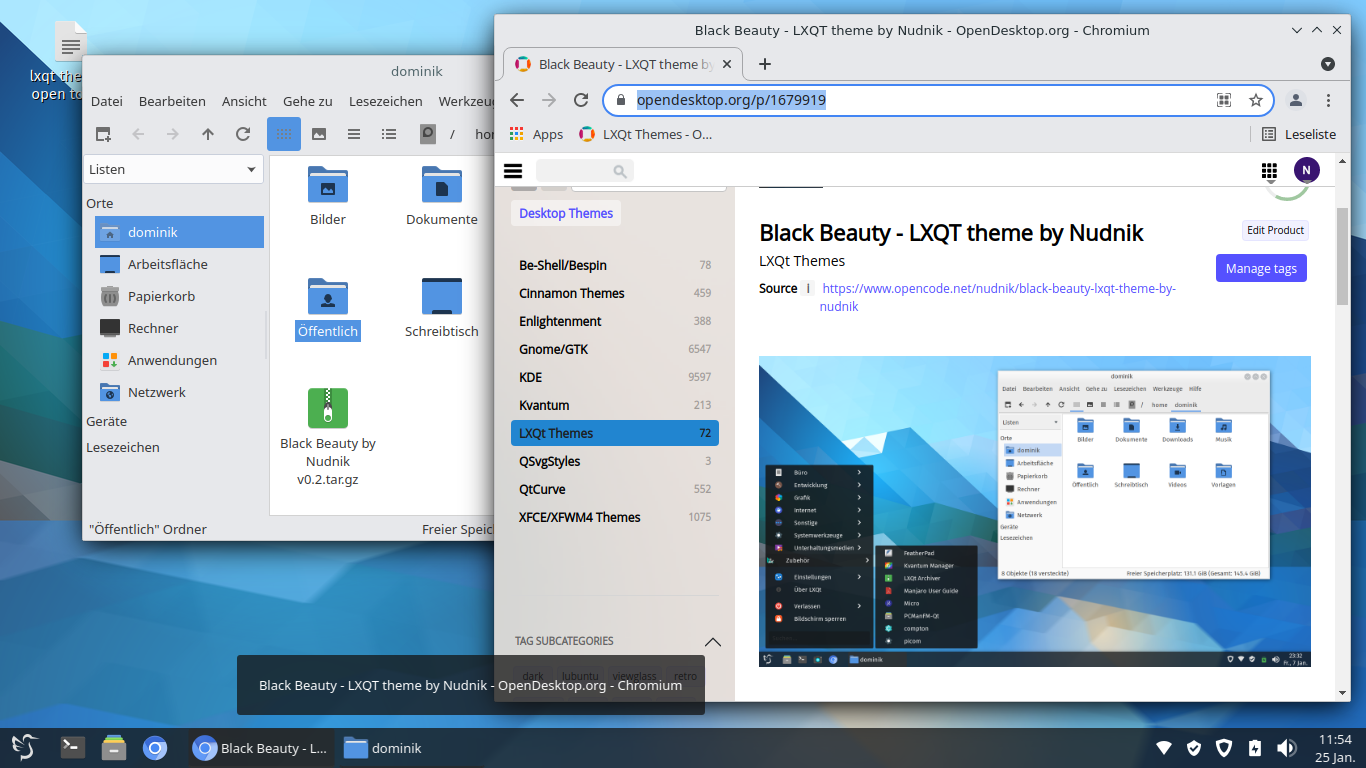
Task: Open the Lesezeichen menu
Action: (x=386, y=101)
